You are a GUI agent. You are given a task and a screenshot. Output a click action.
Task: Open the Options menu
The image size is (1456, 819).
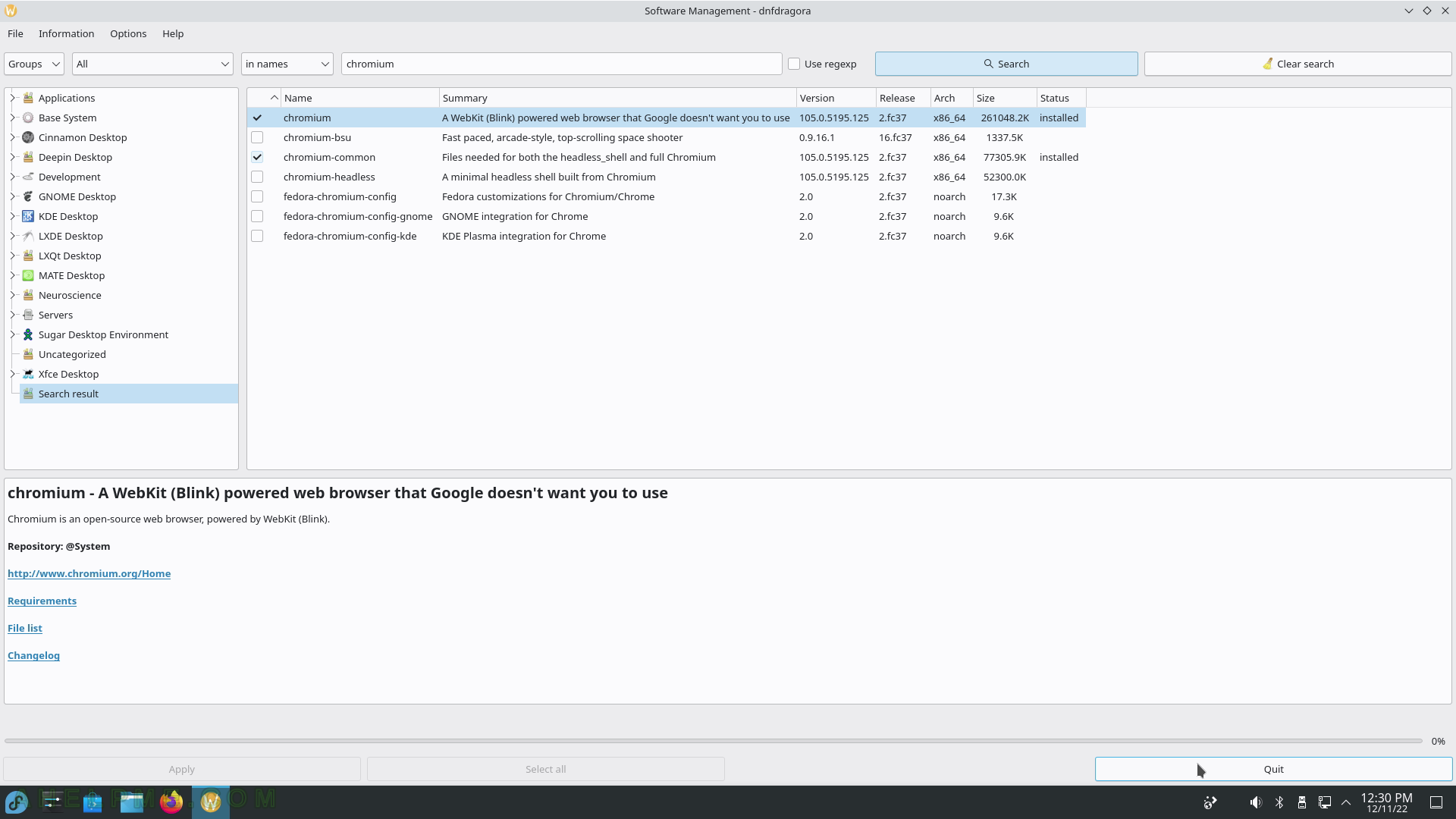128,33
